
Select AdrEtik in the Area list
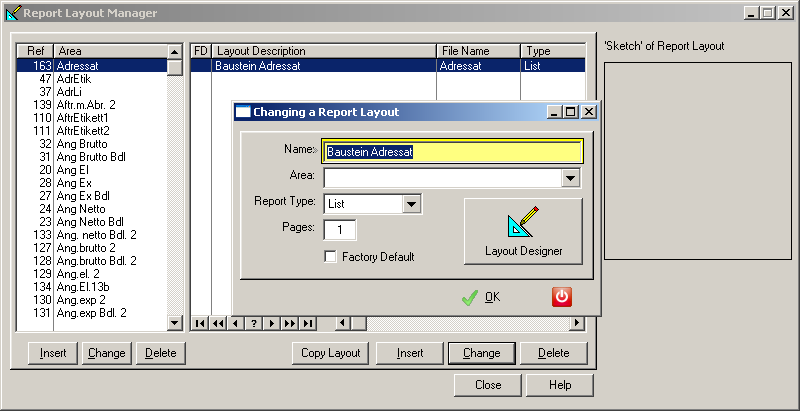click(92, 79)
